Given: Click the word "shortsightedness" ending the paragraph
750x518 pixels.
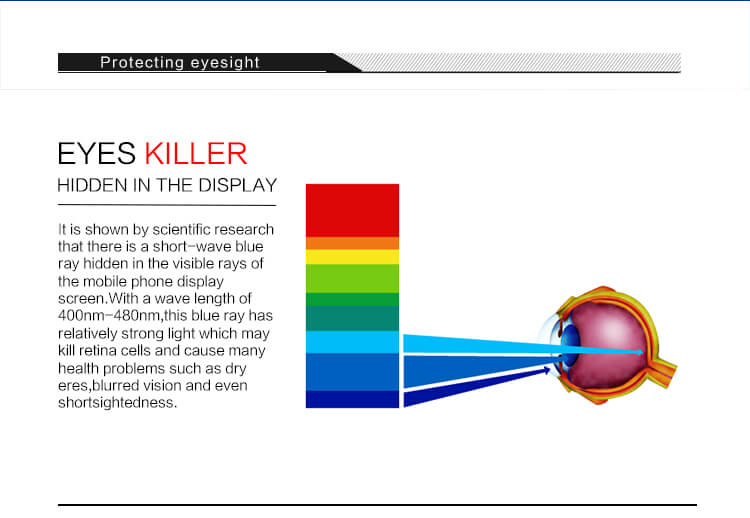Looking at the screenshot, I should 117,403.
